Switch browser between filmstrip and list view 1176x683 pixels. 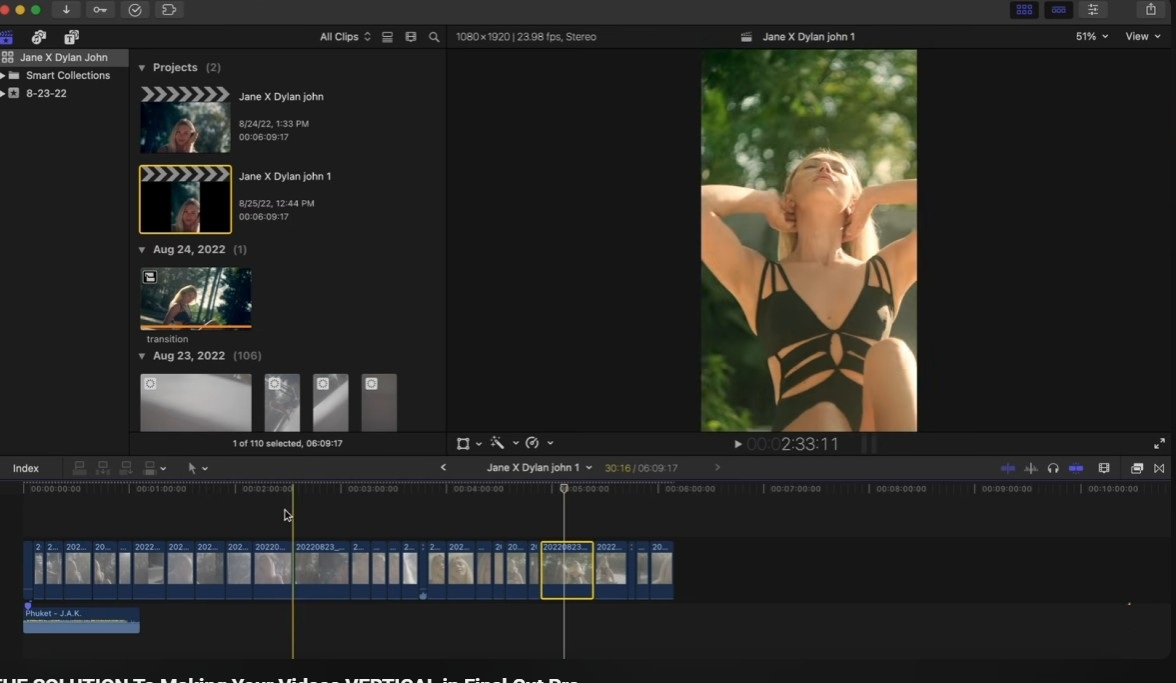[387, 37]
